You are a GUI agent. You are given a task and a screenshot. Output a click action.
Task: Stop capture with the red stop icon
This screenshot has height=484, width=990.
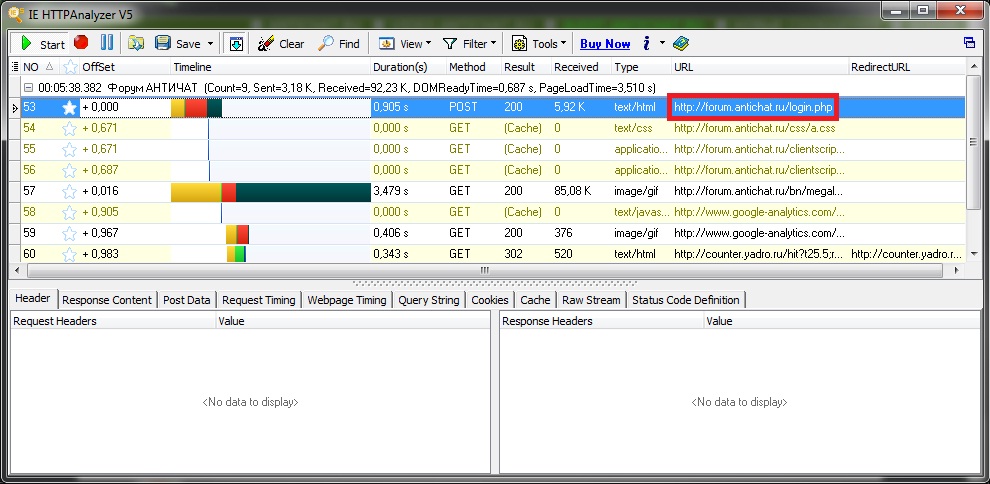click(x=81, y=43)
